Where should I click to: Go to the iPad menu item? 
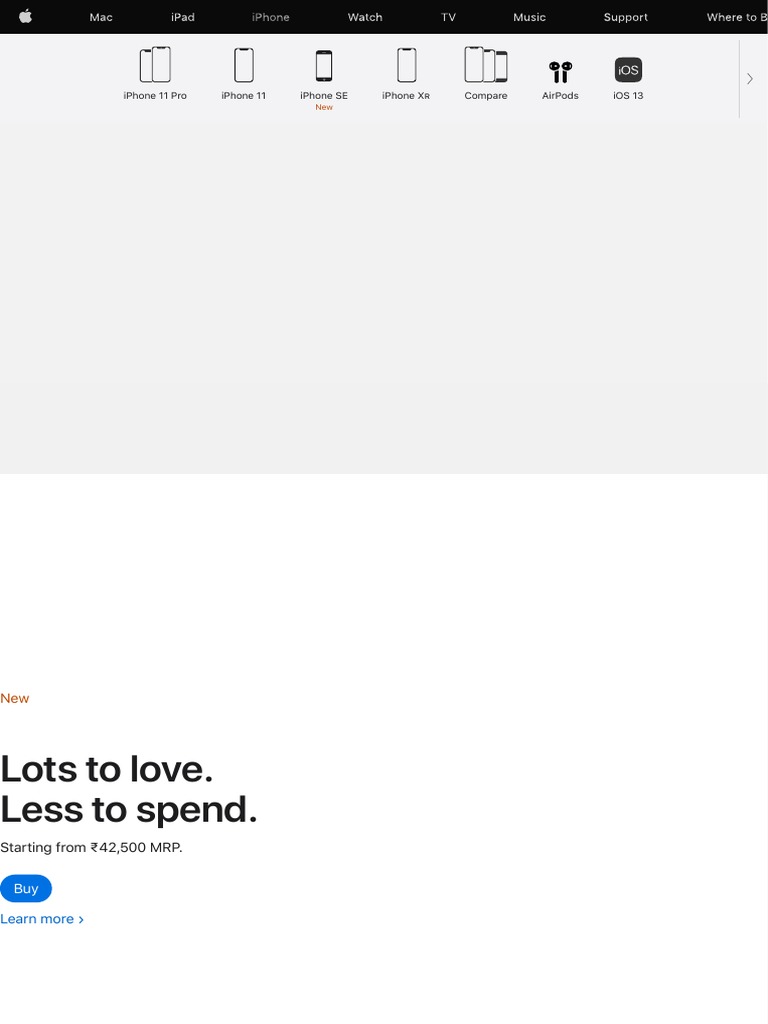pyautogui.click(x=183, y=17)
